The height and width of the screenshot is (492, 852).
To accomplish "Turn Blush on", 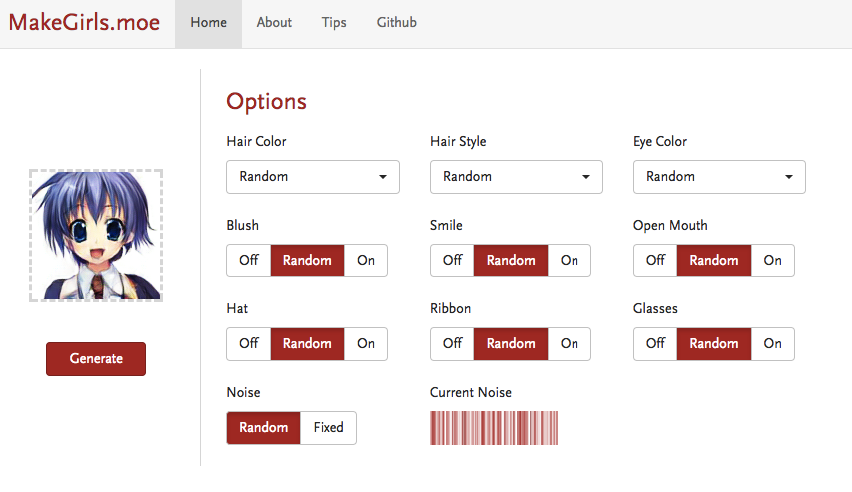I will (x=366, y=260).
